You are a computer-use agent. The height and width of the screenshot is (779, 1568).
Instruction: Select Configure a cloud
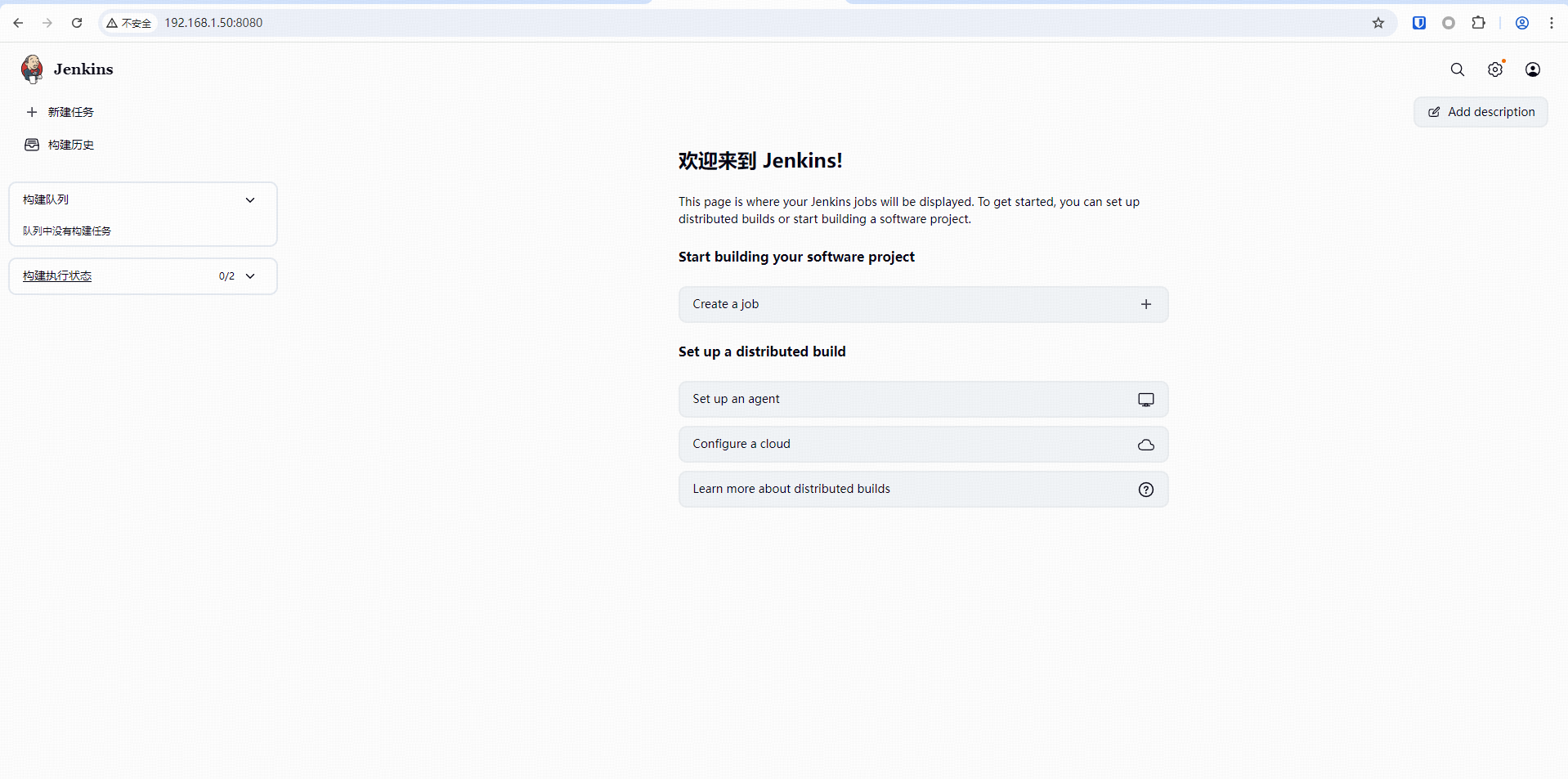[x=923, y=445]
